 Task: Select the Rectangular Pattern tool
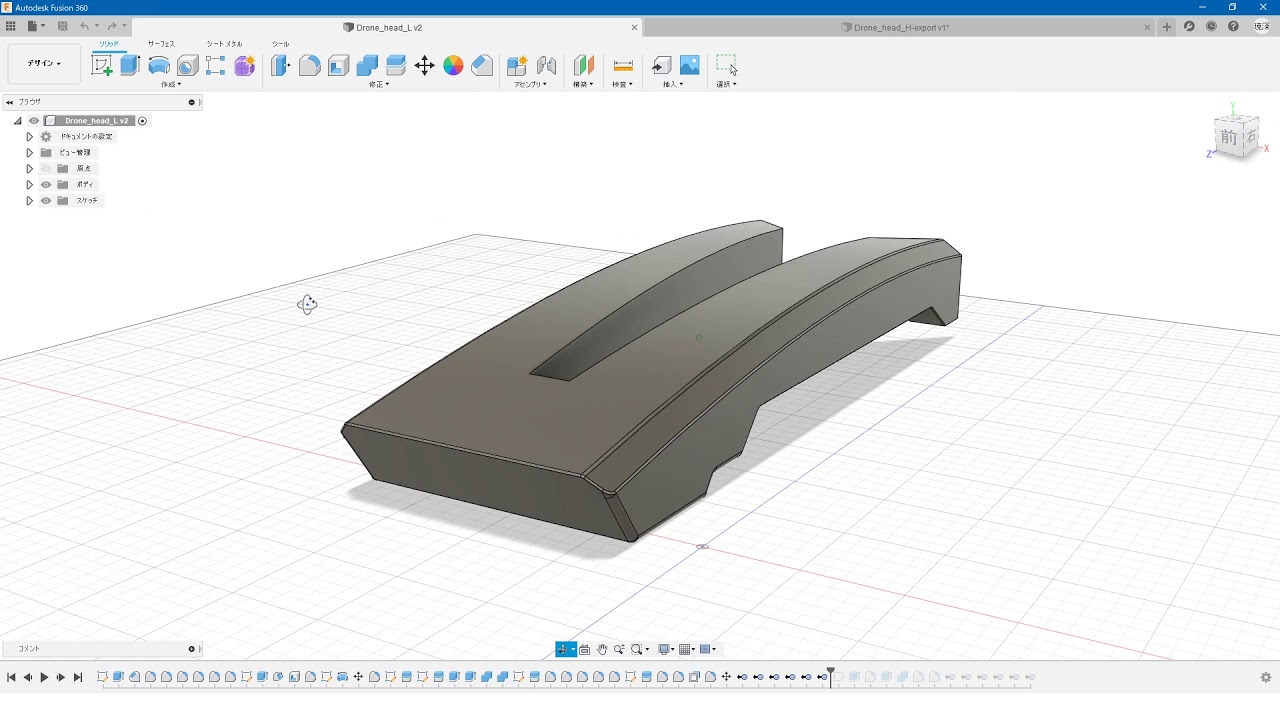point(216,66)
